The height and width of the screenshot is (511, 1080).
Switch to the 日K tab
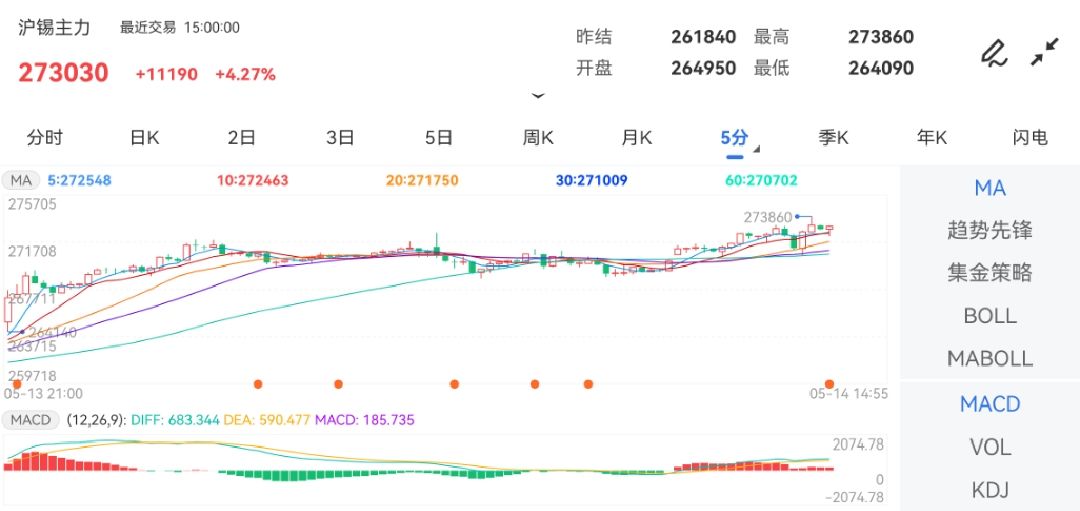(x=144, y=138)
